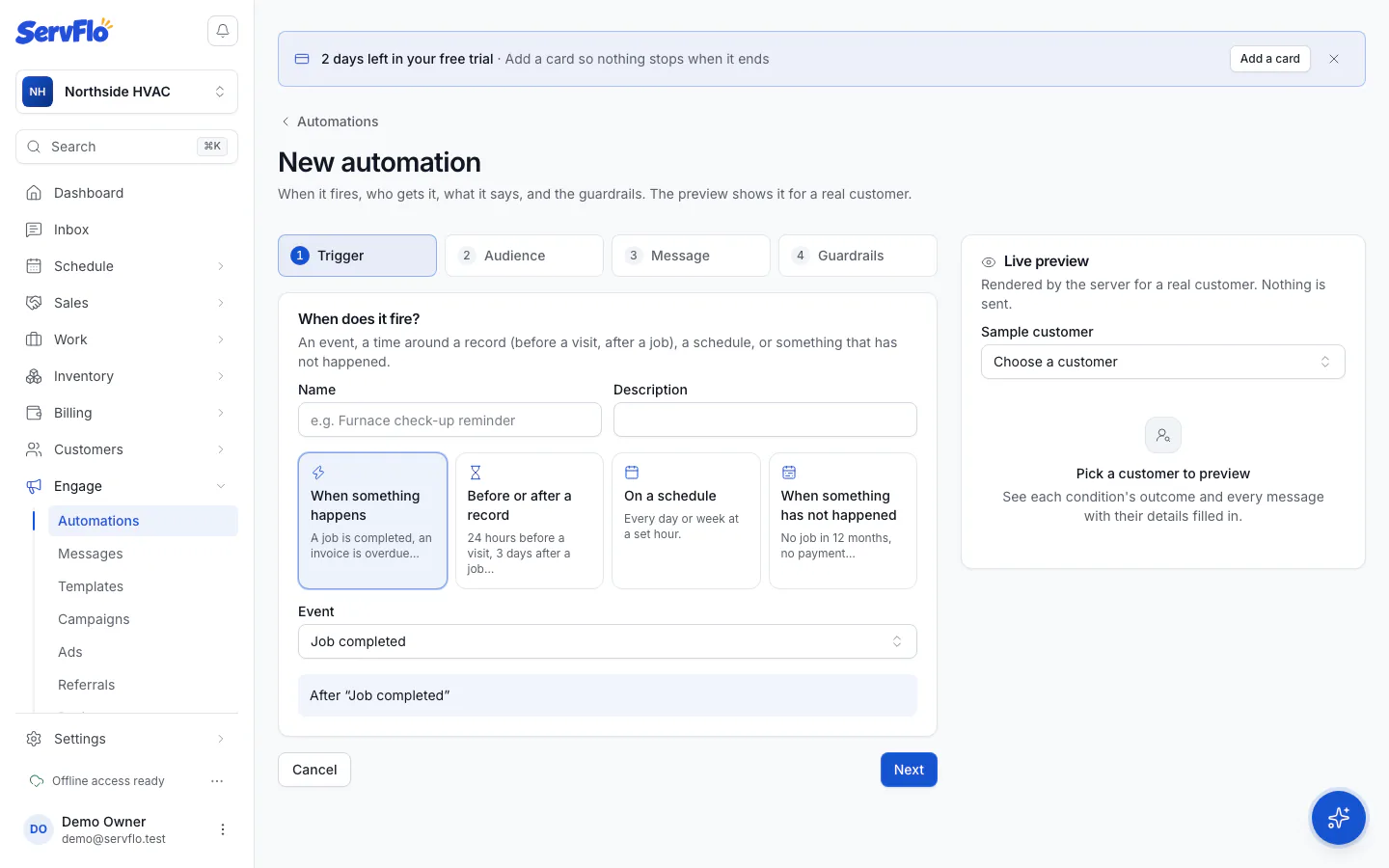Click Add a card button
The image size is (1389, 868).
coord(1270,59)
